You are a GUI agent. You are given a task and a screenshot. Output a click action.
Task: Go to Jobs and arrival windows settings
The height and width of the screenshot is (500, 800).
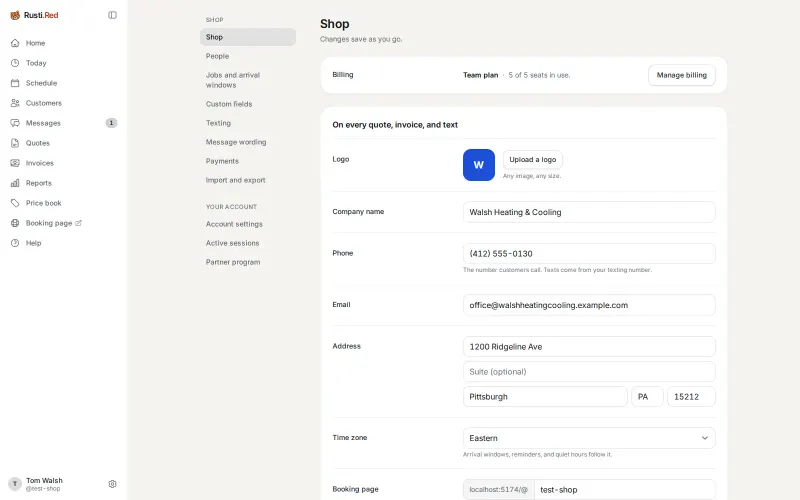click(x=247, y=80)
